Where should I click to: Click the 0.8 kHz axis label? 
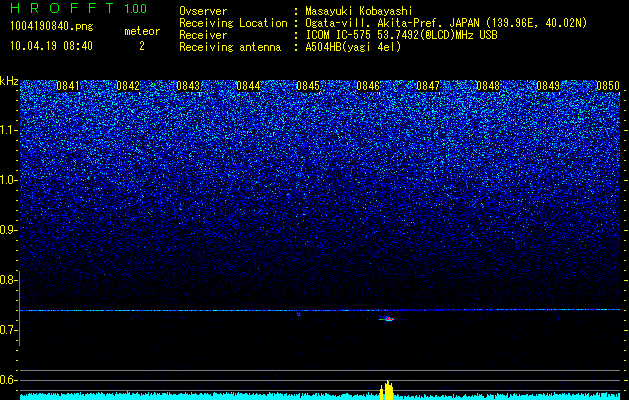9,280
